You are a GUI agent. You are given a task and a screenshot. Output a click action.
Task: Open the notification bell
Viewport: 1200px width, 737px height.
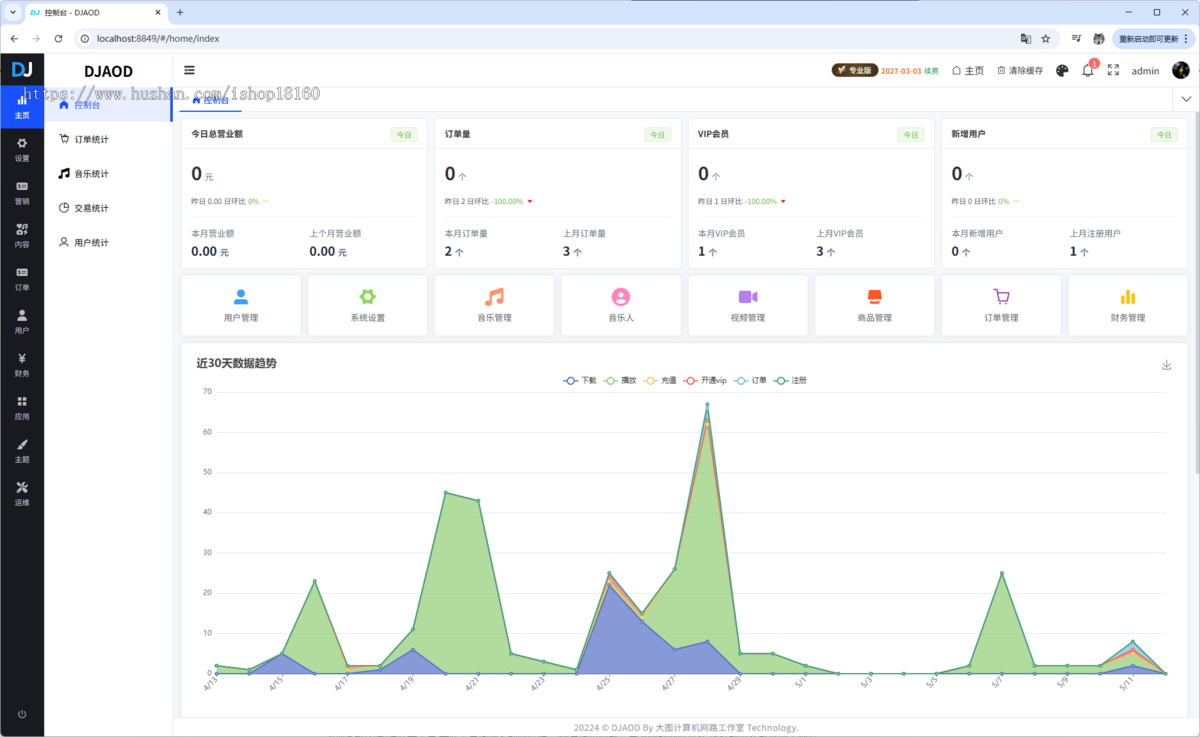[1088, 70]
